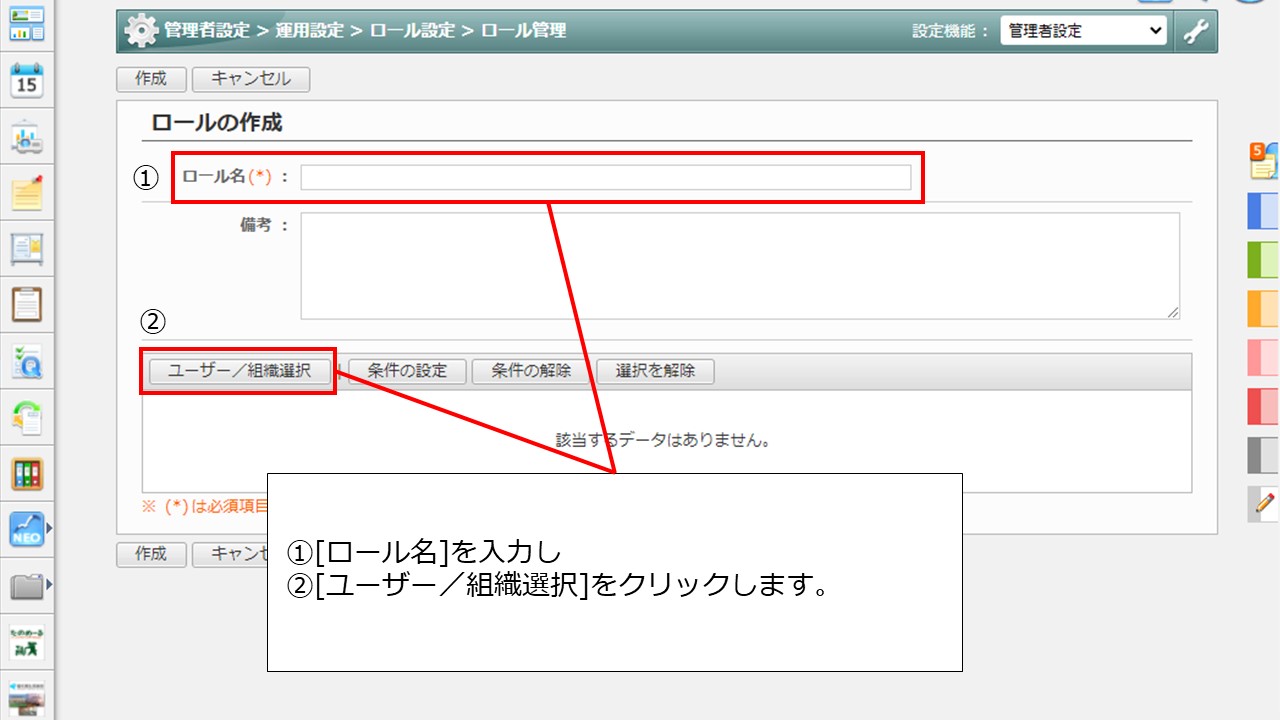Viewport: 1280px width, 720px height.
Task: Go to 管理者設定 in the breadcrumb
Action: tap(207, 31)
